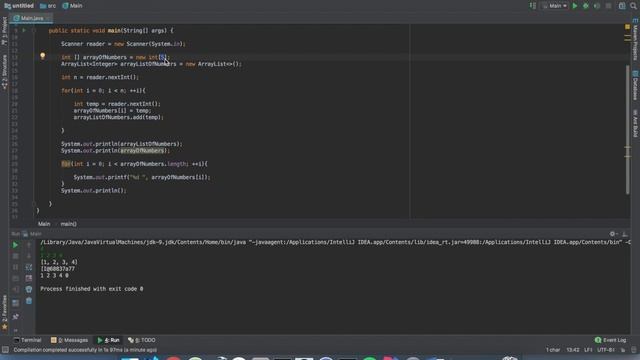Click the Build project icon in toolbar
Screen dimensions: 640x360
pos(533,6)
